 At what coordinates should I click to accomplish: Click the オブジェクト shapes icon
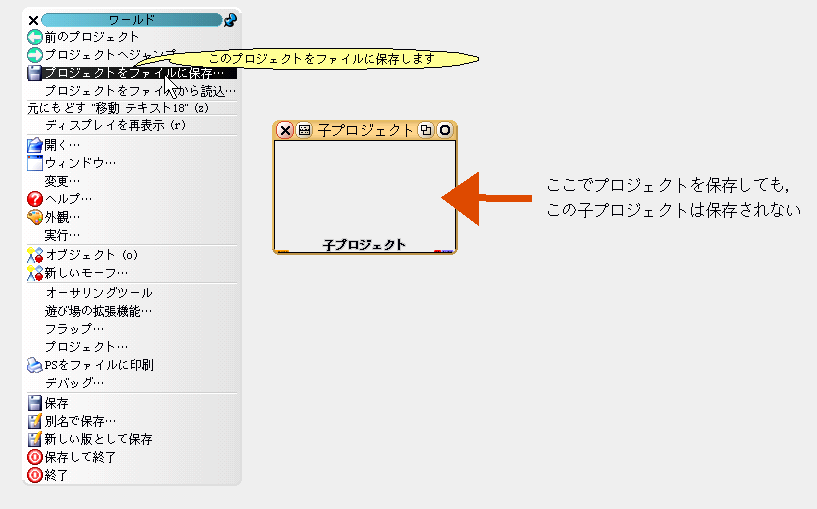coord(35,255)
